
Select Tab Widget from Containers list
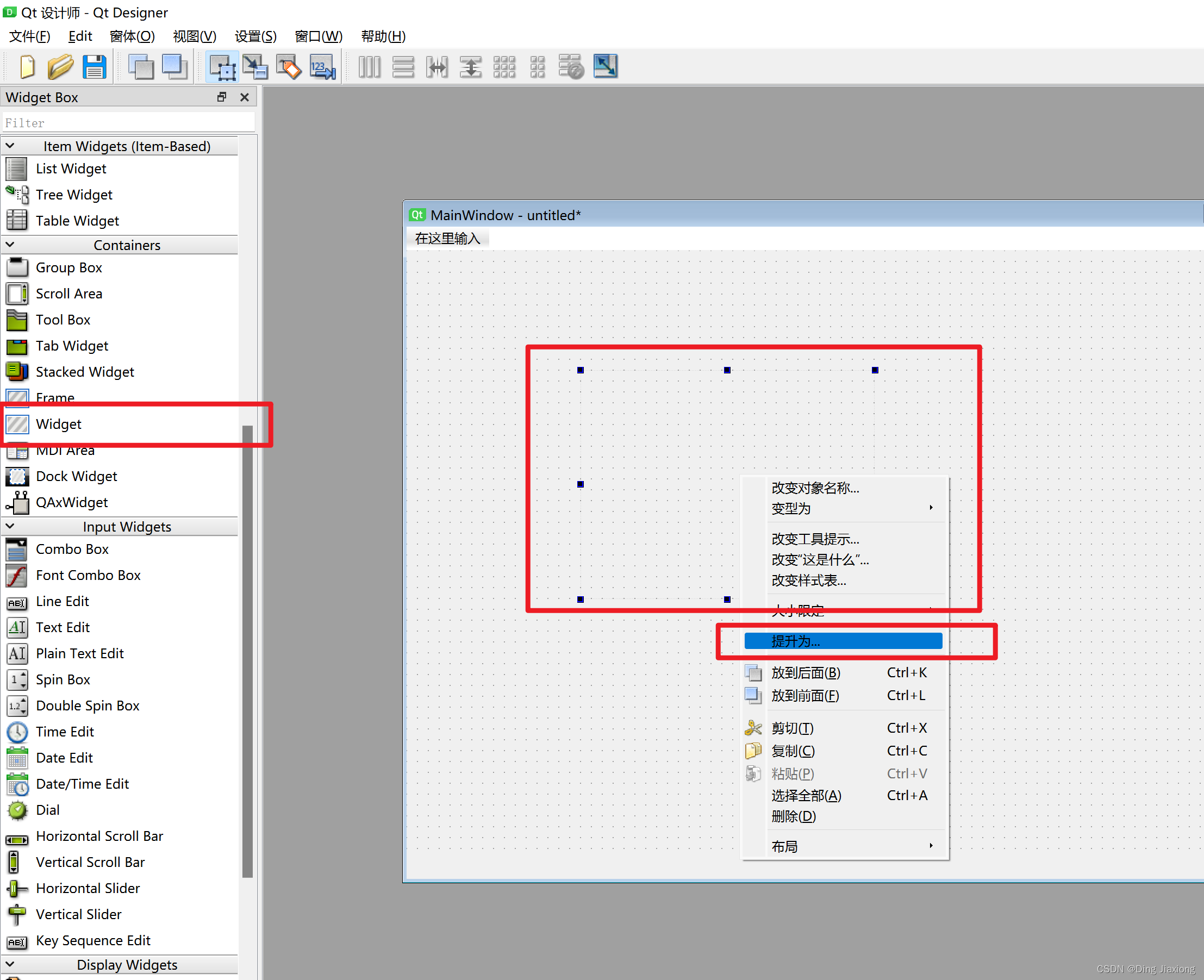(72, 345)
